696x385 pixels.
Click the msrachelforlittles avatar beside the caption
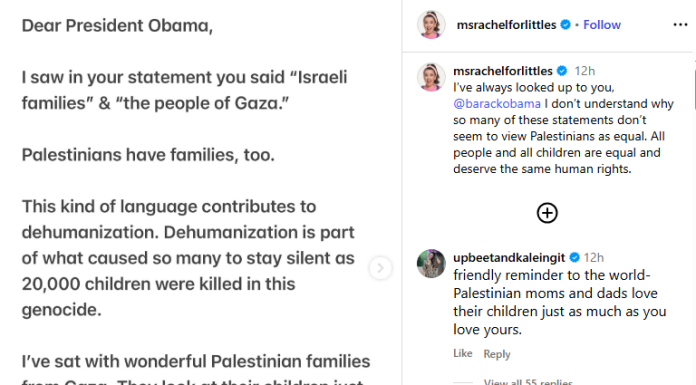[x=431, y=77]
